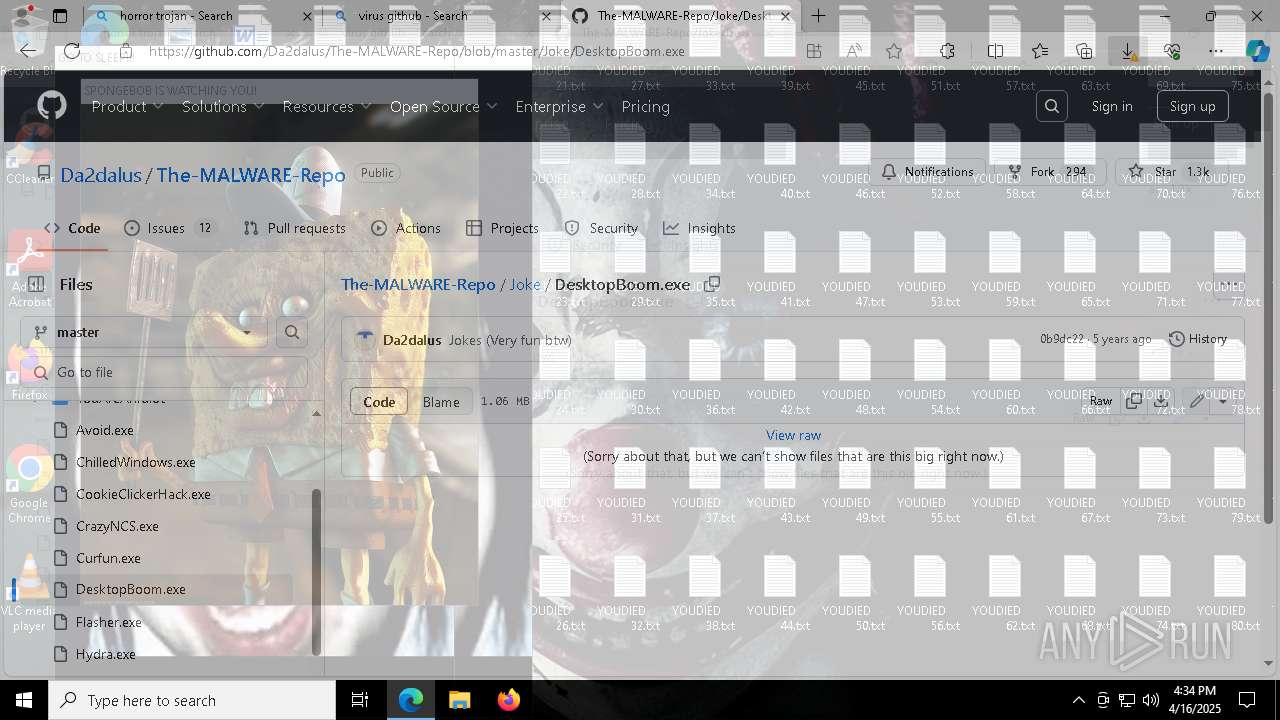Open the GitHub search magnifier
Screen dimensions: 1280x720
[1051, 106]
